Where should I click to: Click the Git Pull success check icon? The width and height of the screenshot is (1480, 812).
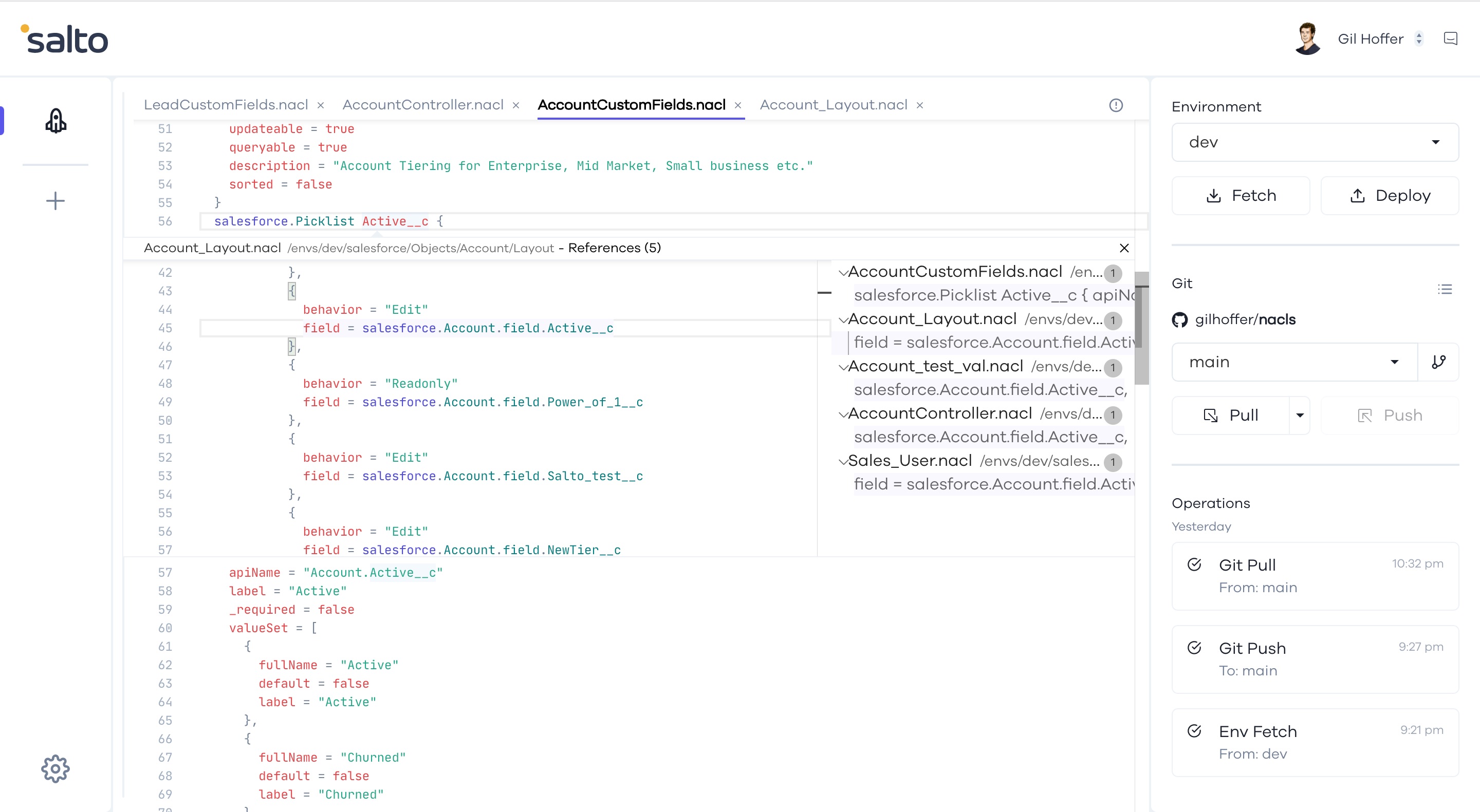tap(1194, 564)
